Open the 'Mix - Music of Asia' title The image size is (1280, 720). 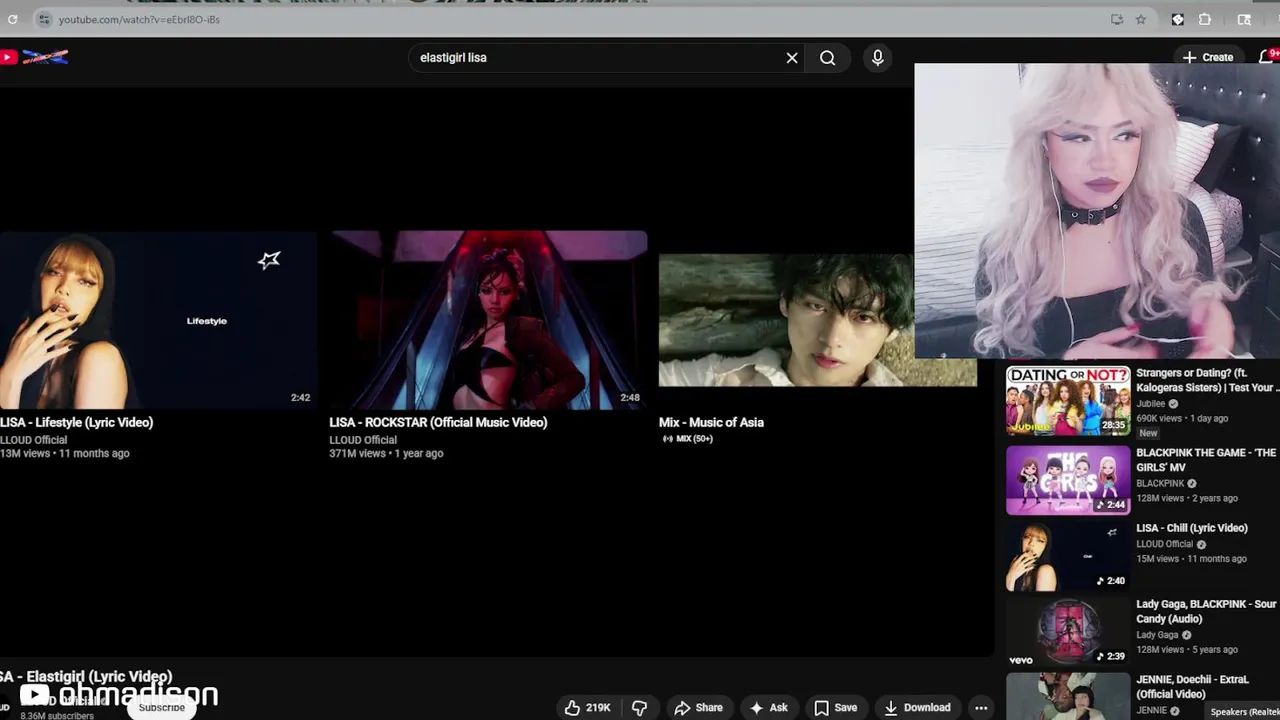click(711, 422)
